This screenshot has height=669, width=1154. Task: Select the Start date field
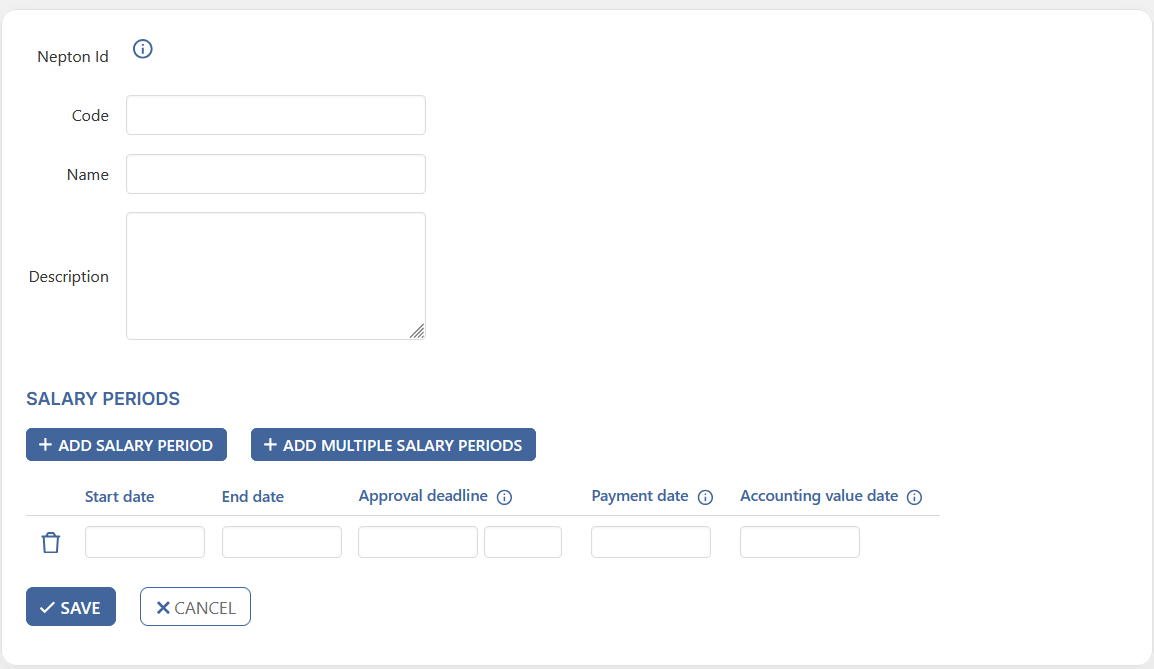click(145, 542)
